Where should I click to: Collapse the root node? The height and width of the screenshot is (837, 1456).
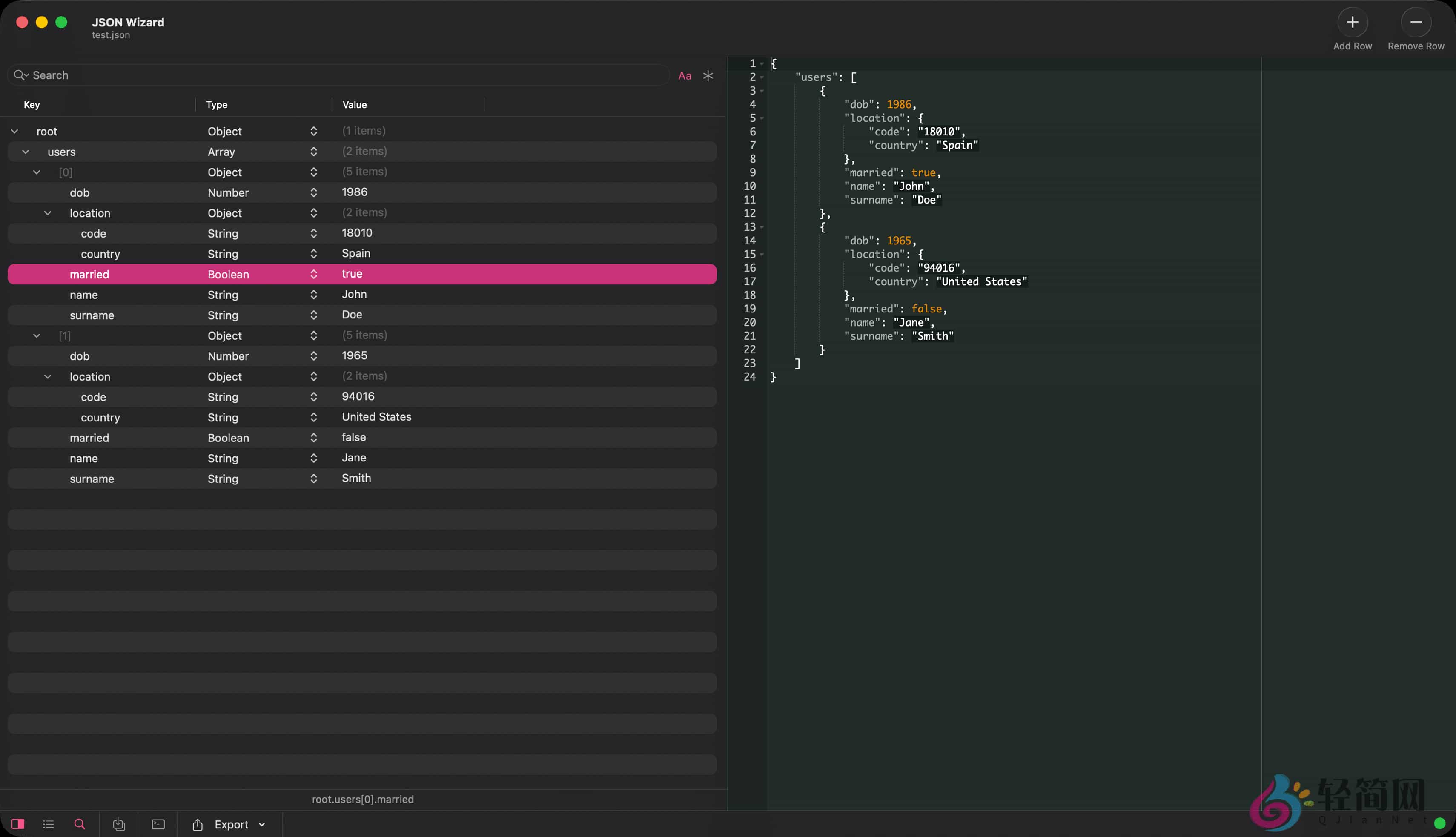(x=14, y=132)
